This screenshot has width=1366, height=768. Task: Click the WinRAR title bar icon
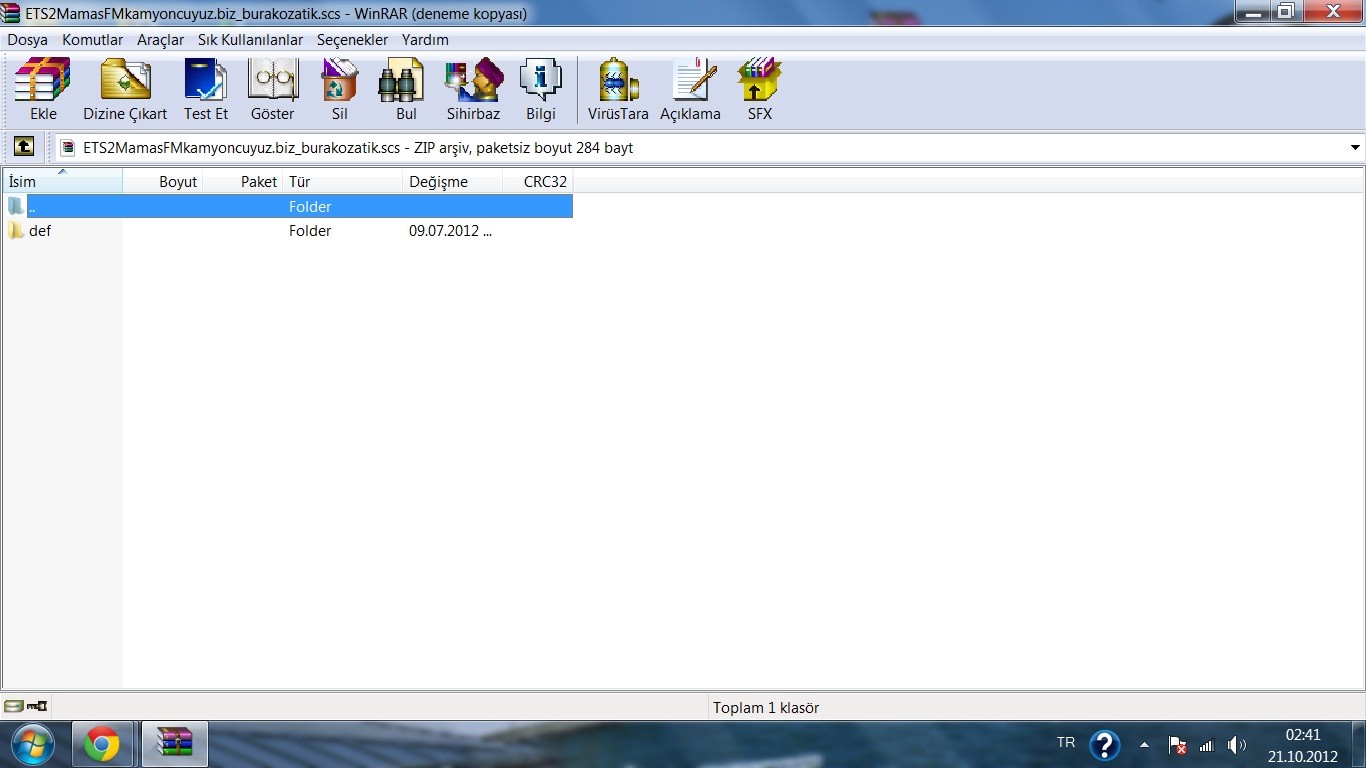(11, 13)
